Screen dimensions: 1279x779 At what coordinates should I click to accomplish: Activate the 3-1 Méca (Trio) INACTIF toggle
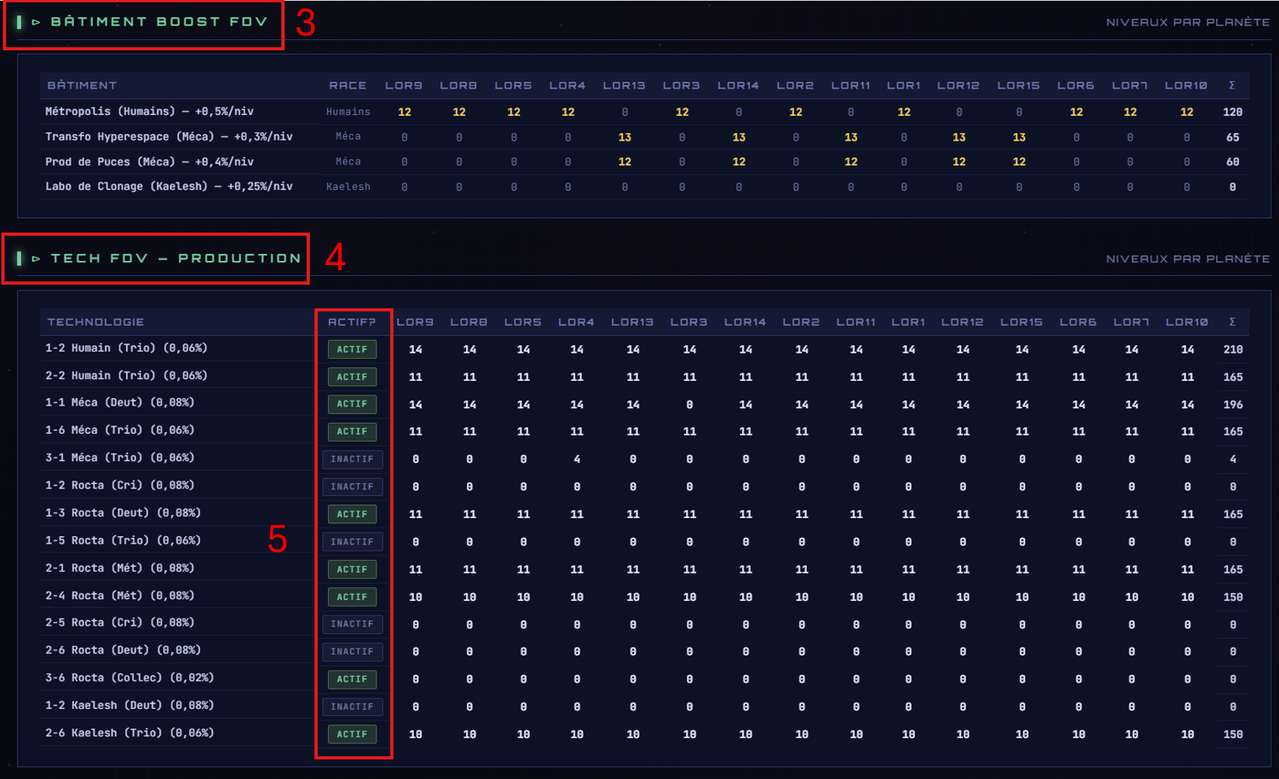352,459
